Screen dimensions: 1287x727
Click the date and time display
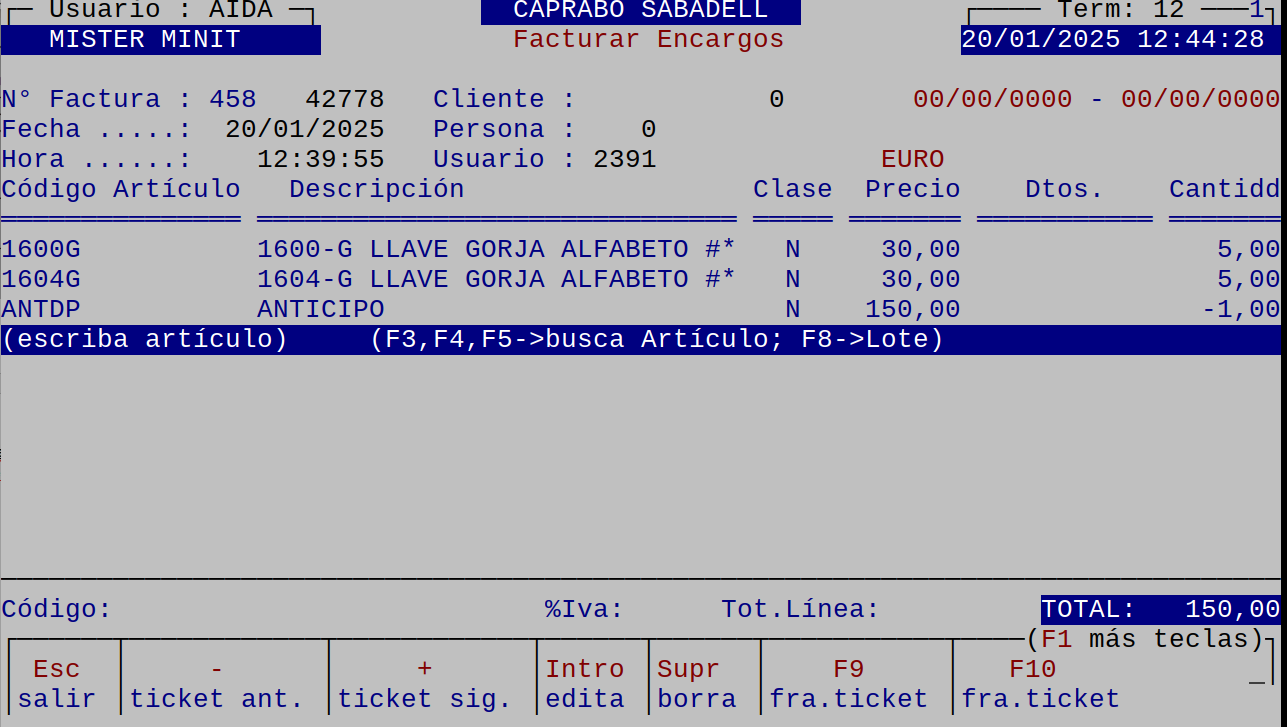coord(1119,39)
